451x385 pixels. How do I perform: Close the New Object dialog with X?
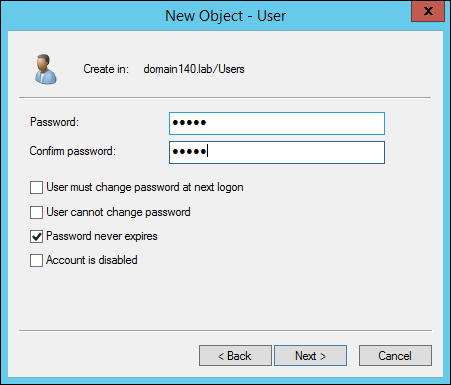coord(428,11)
